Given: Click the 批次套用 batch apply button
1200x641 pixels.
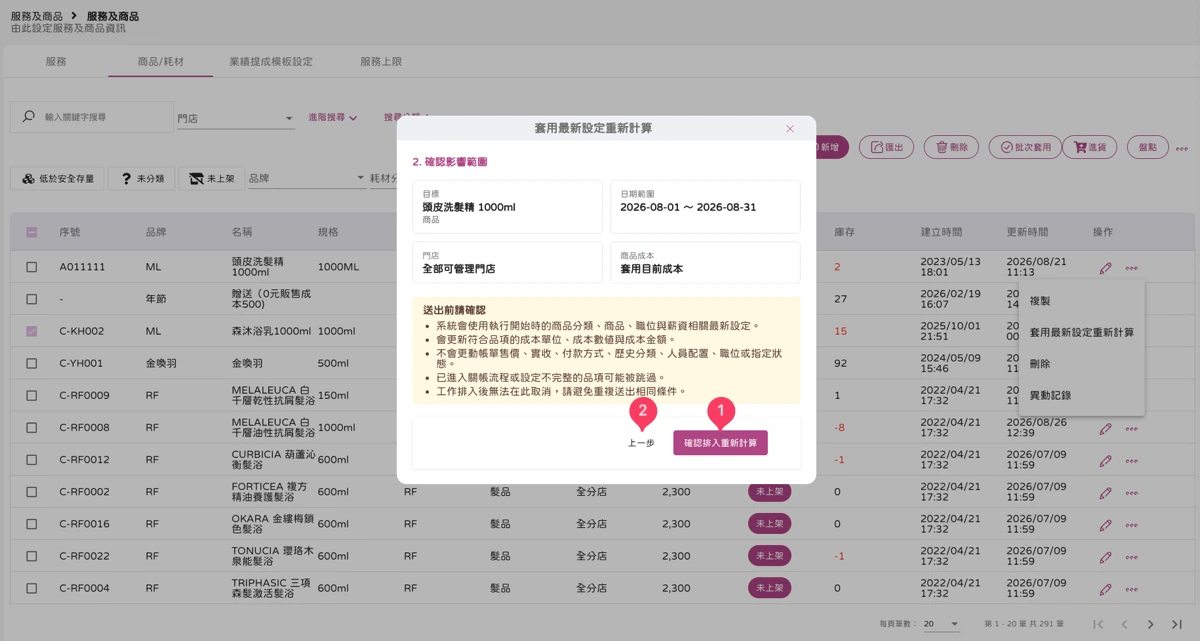Looking at the screenshot, I should (1025, 147).
